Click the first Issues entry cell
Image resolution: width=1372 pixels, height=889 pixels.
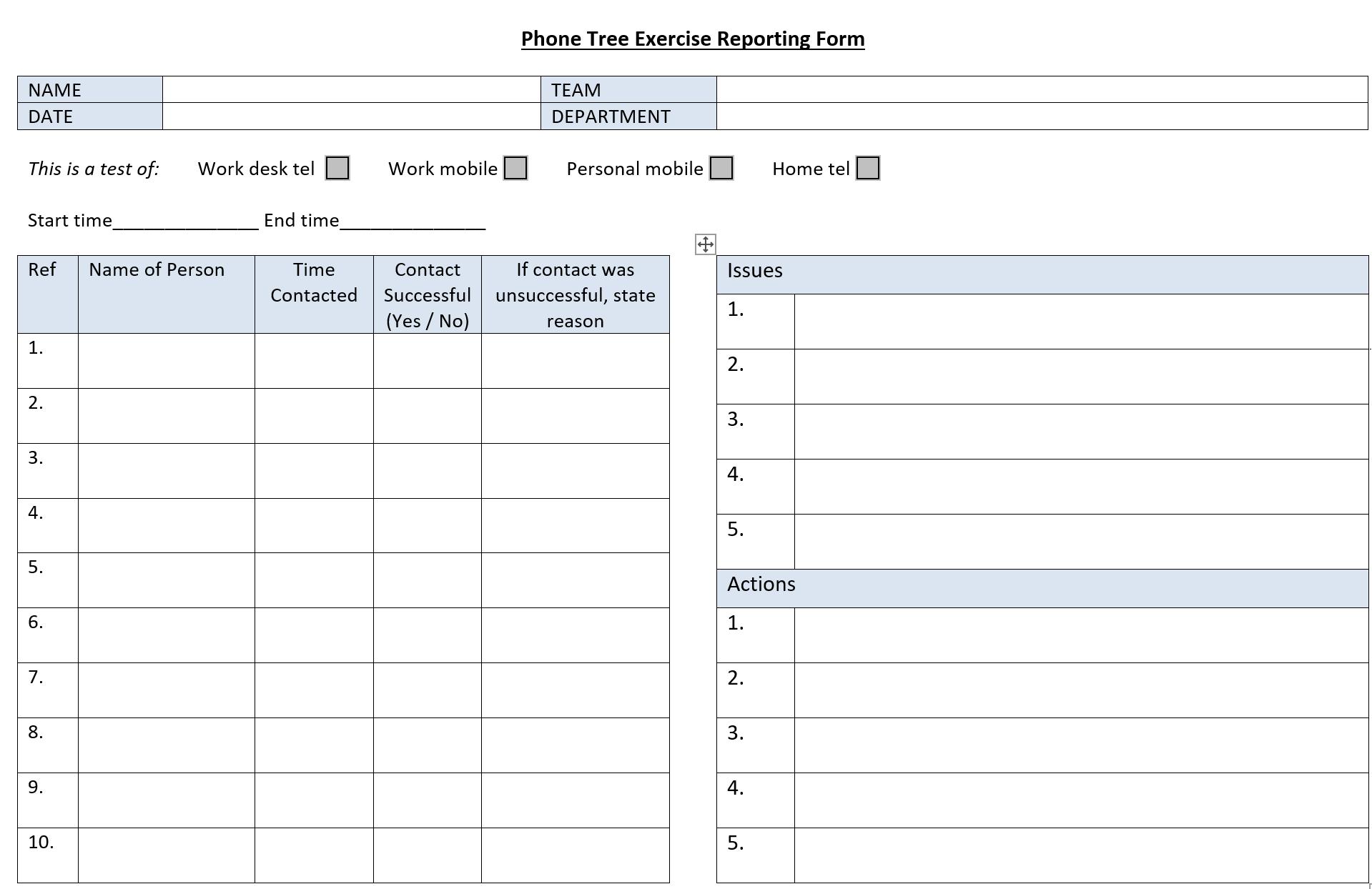tap(1081, 322)
